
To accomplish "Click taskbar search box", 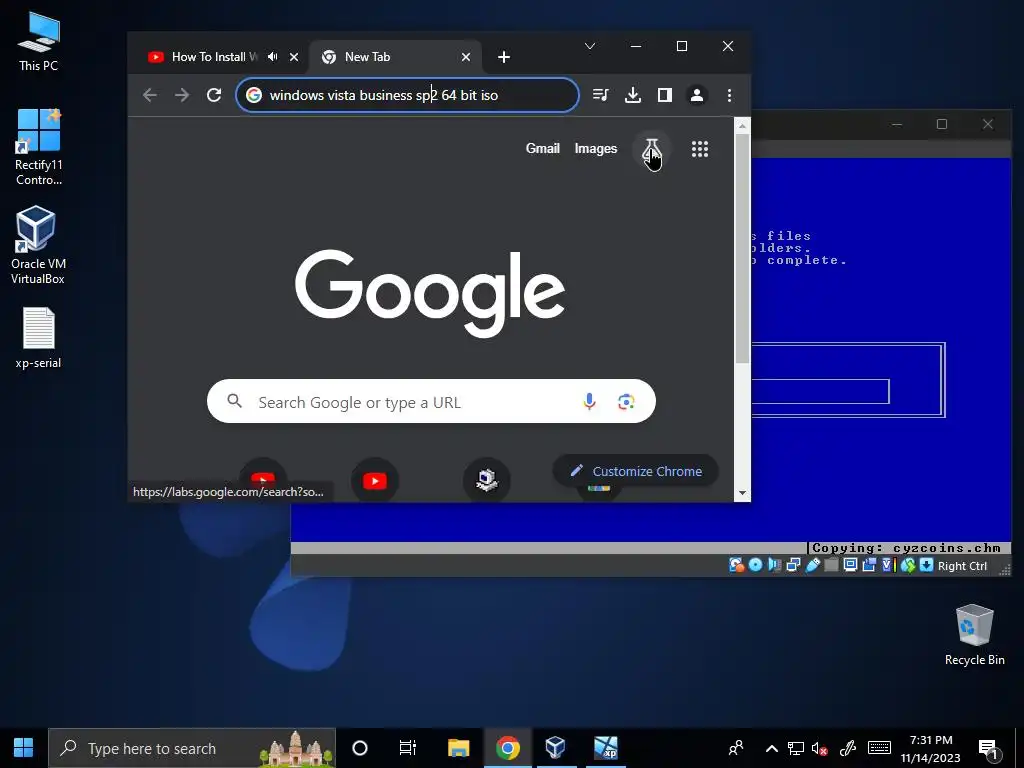I will click(192, 748).
